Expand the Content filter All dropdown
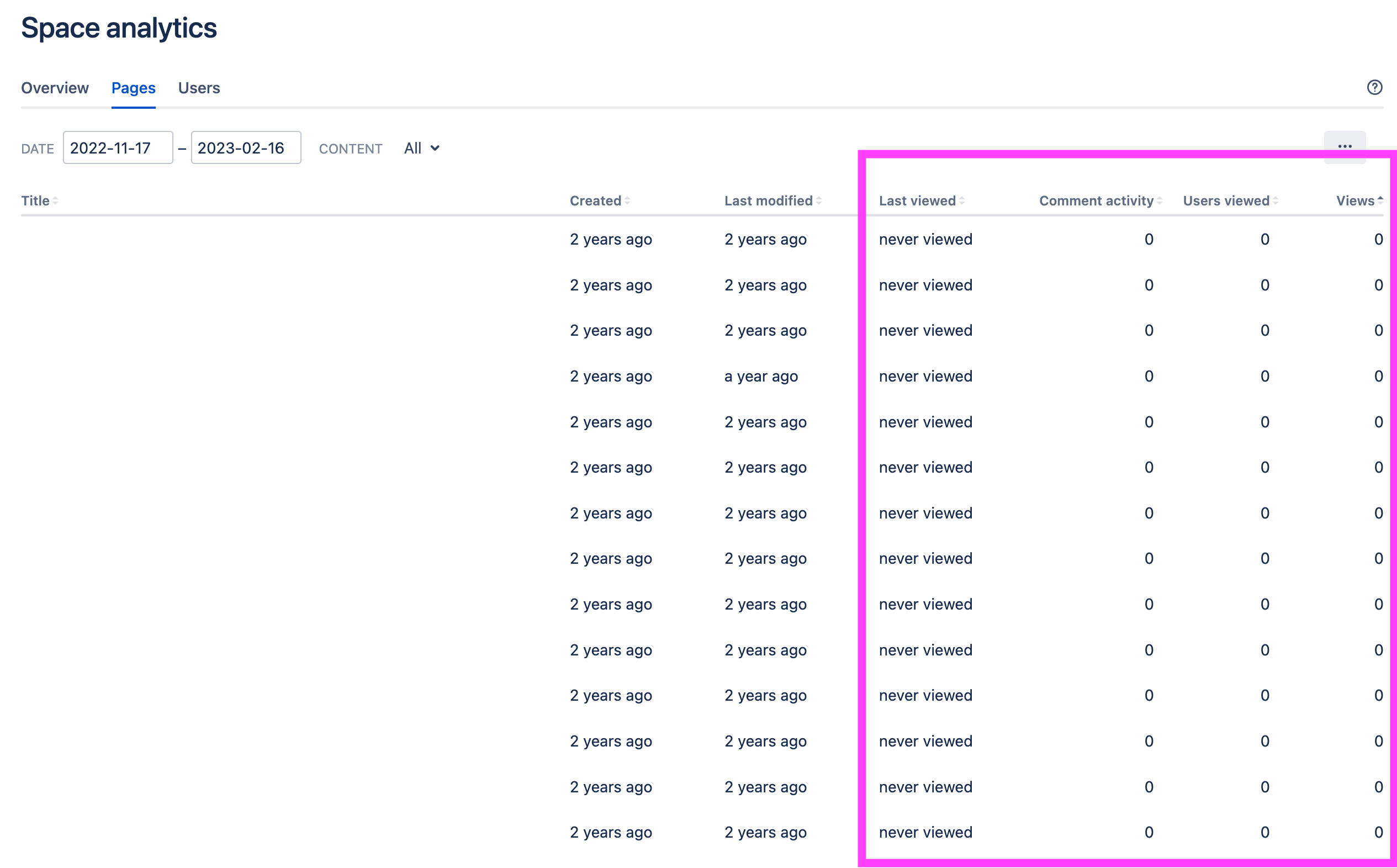The image size is (1397, 868). click(x=422, y=148)
